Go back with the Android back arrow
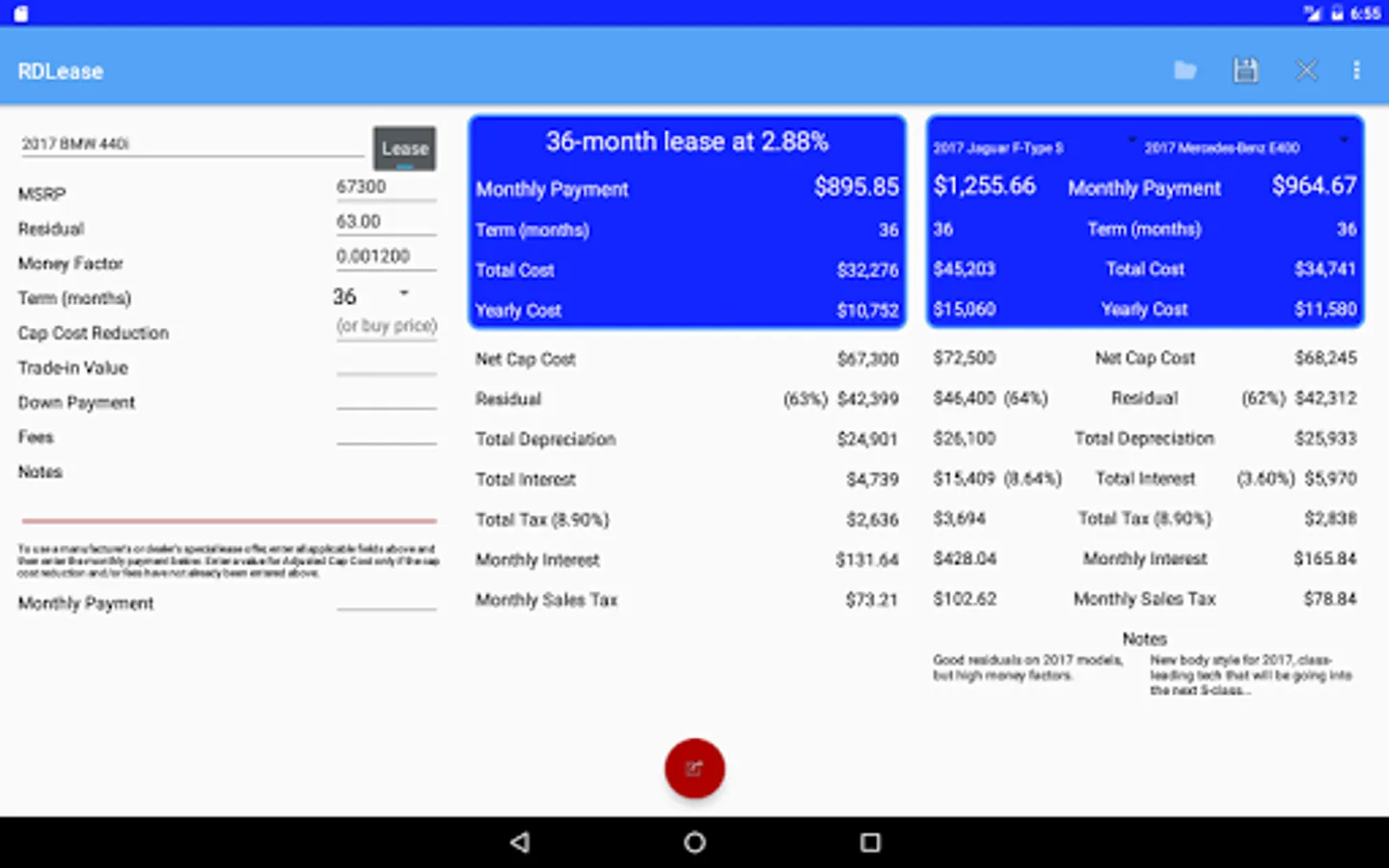 click(x=520, y=843)
